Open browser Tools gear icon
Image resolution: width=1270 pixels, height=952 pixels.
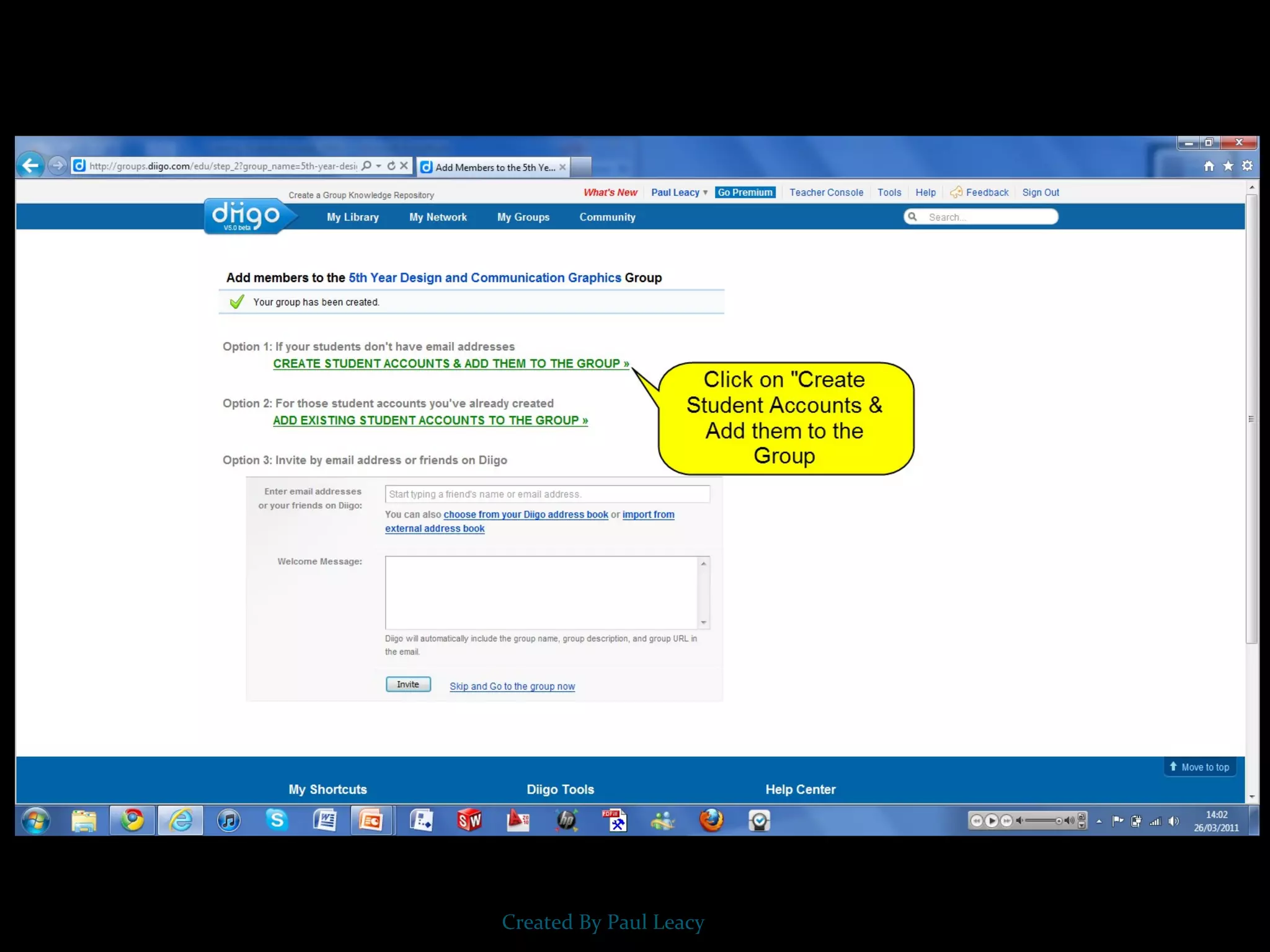[1247, 165]
